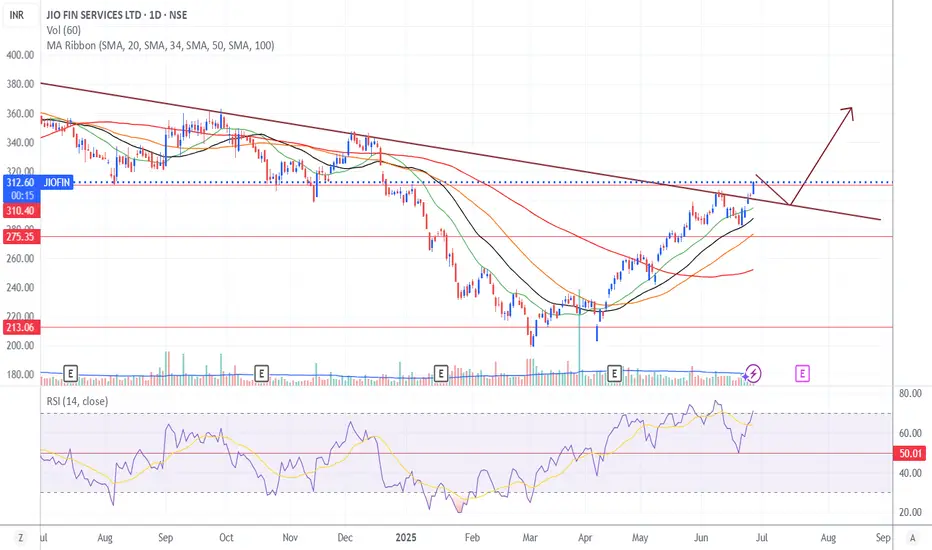The width and height of the screenshot is (932, 550).
Task: Click the 200.00 price axis label
Action: [20, 345]
